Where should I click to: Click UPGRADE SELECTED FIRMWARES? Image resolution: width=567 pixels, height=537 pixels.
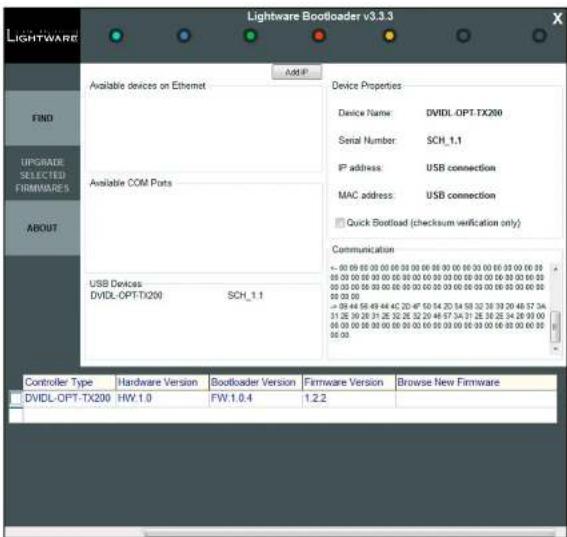(42, 175)
